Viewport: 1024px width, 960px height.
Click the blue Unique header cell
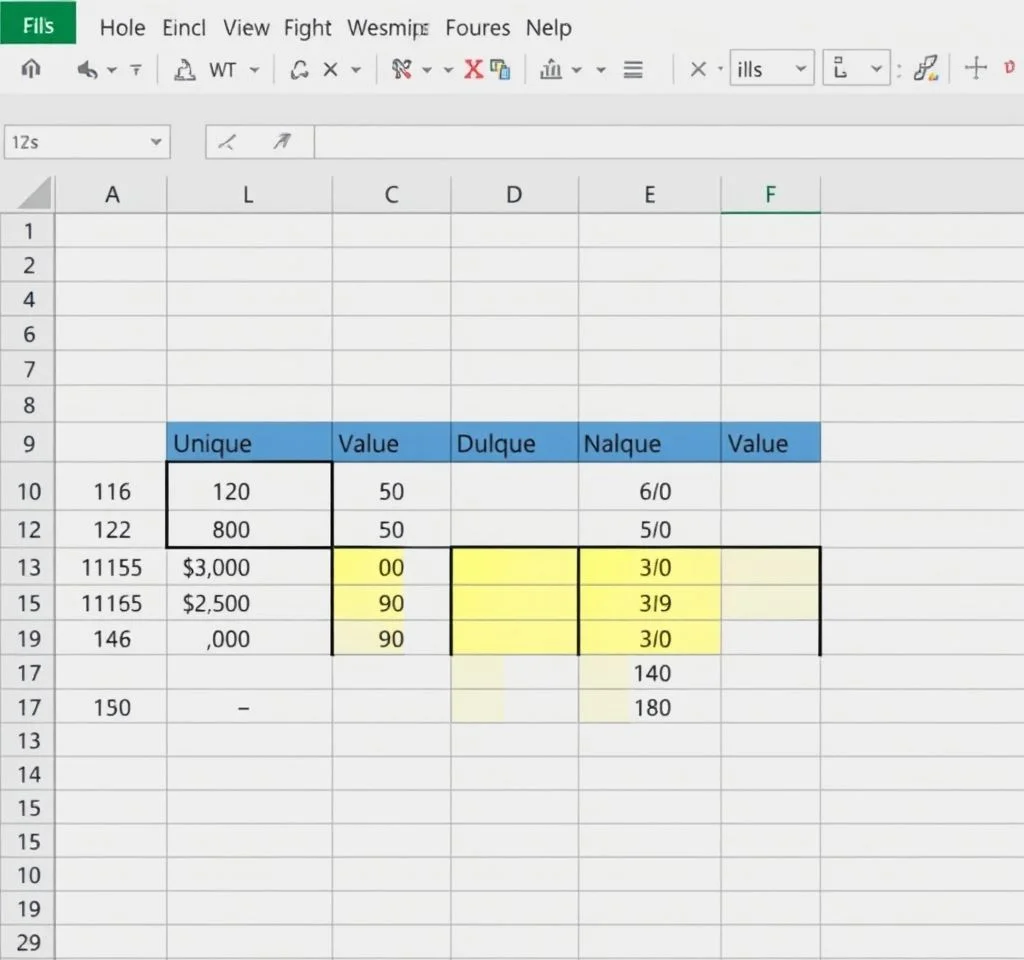pyautogui.click(x=248, y=443)
